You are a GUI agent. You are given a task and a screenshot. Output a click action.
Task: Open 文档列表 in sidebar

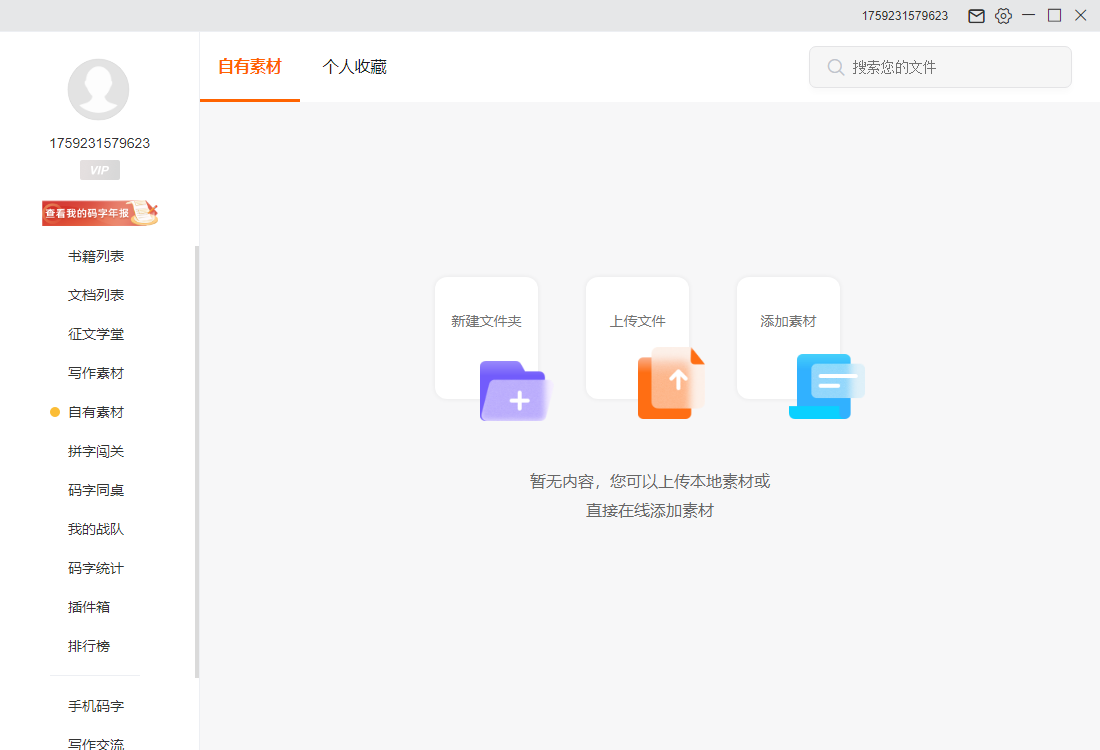tap(96, 295)
